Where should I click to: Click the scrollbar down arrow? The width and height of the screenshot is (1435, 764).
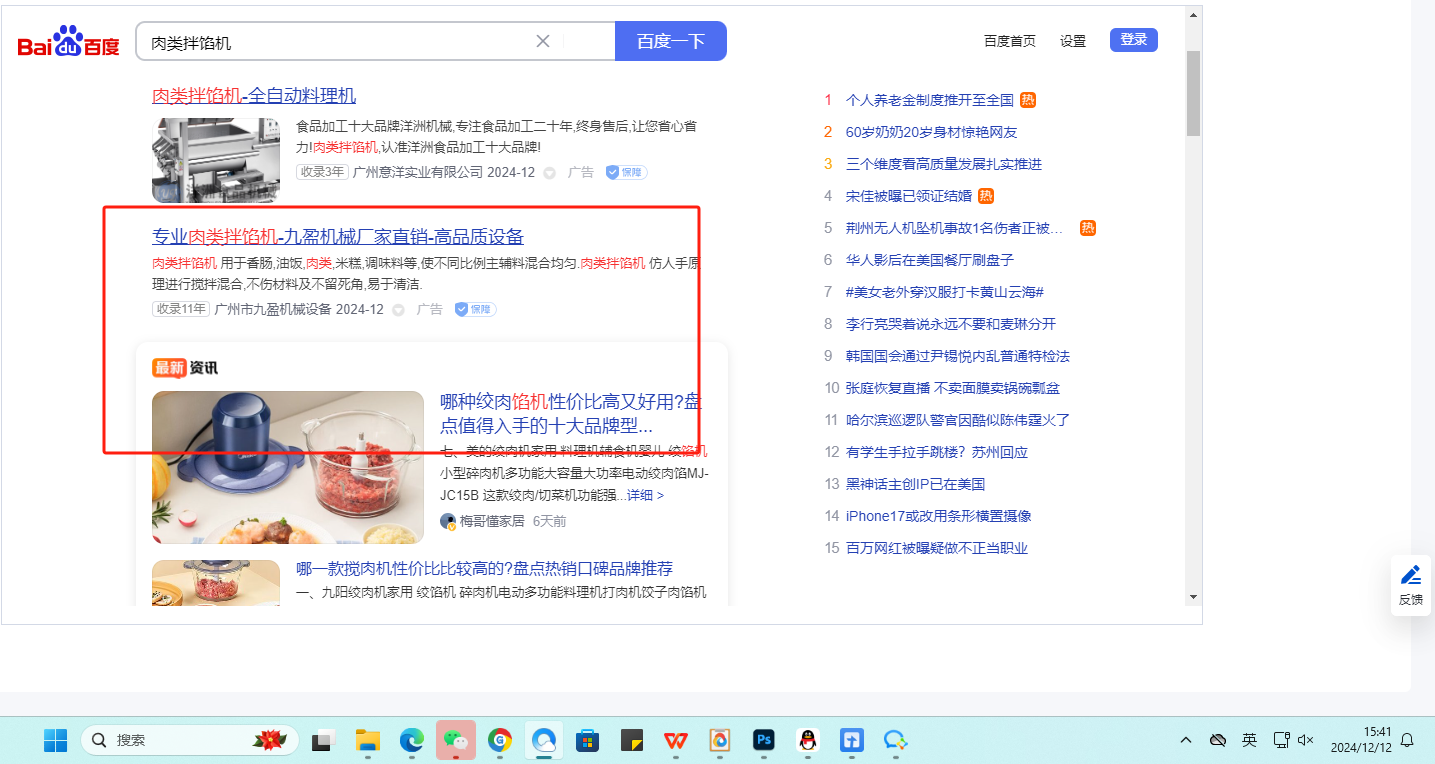coord(1192,596)
